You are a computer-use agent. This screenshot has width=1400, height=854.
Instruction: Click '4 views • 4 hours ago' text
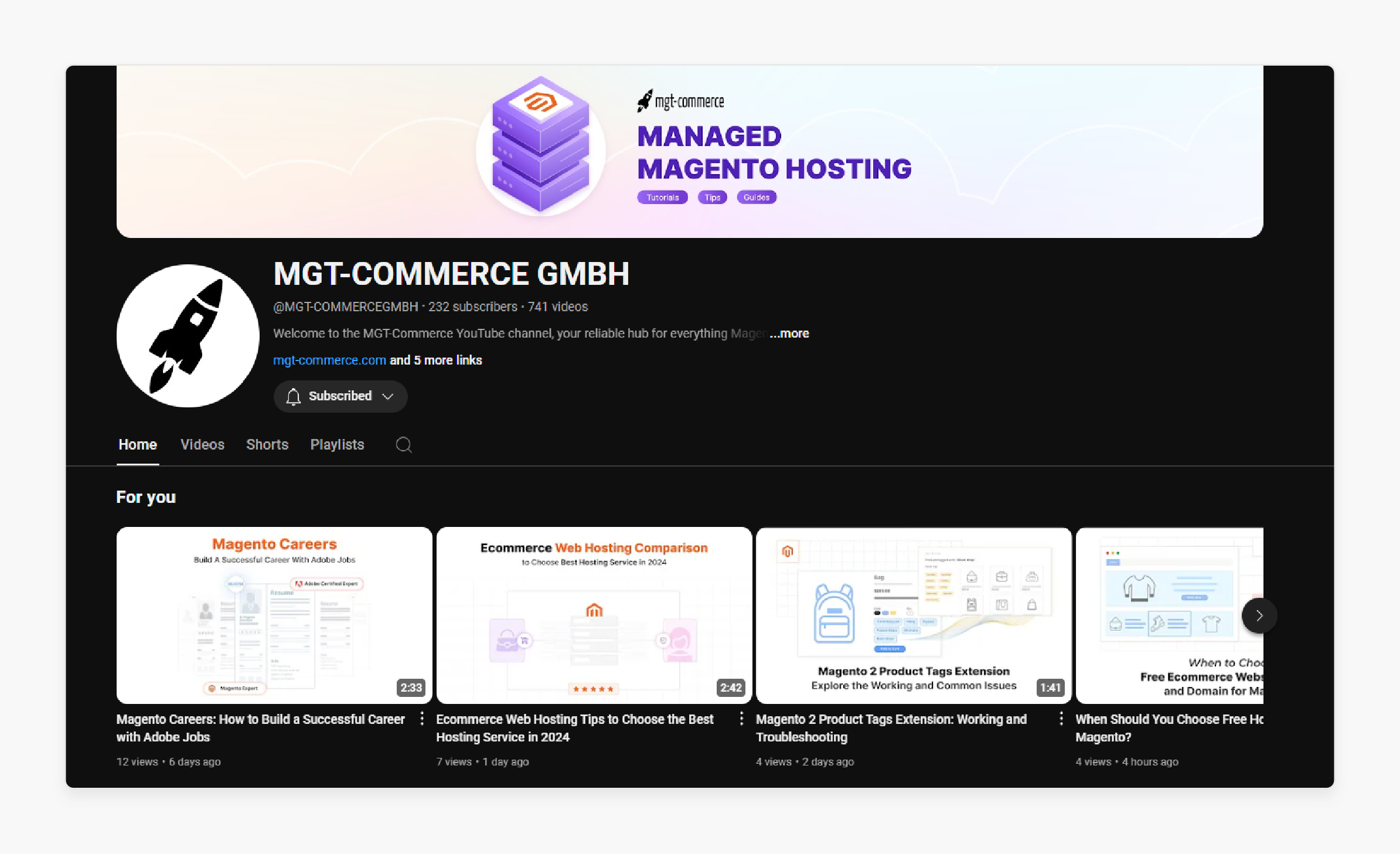click(x=1127, y=762)
